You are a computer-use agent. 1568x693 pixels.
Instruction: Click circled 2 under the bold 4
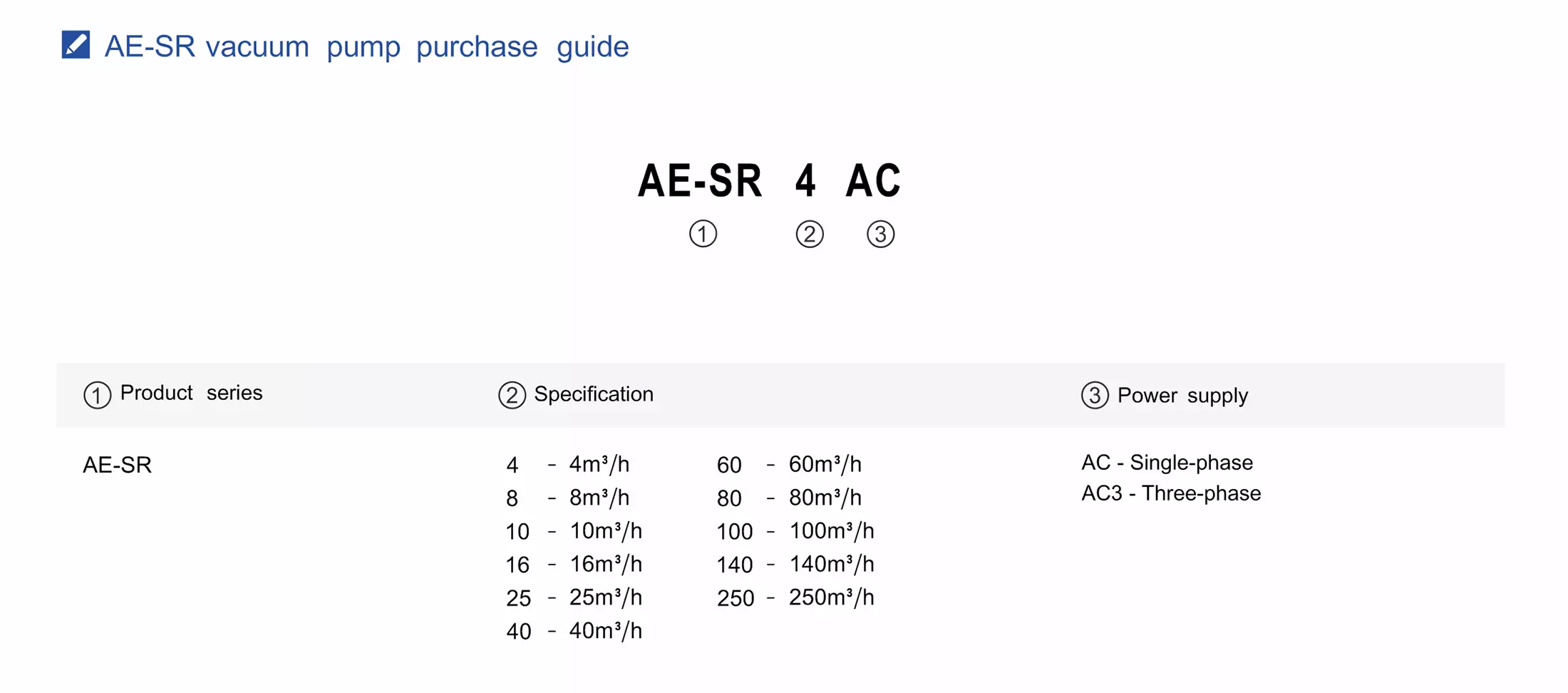[x=809, y=234]
